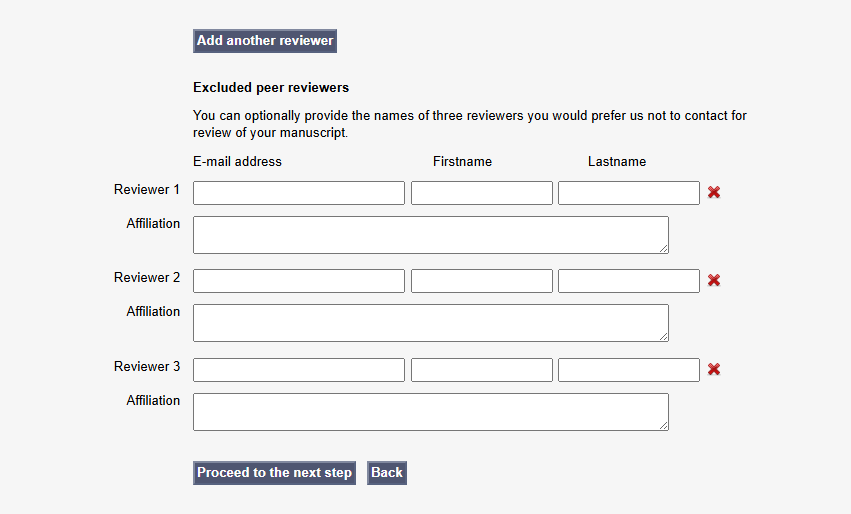Viewport: 851px width, 514px height.
Task: Focus Reviewer 2 e-mail address field
Action: pos(299,281)
